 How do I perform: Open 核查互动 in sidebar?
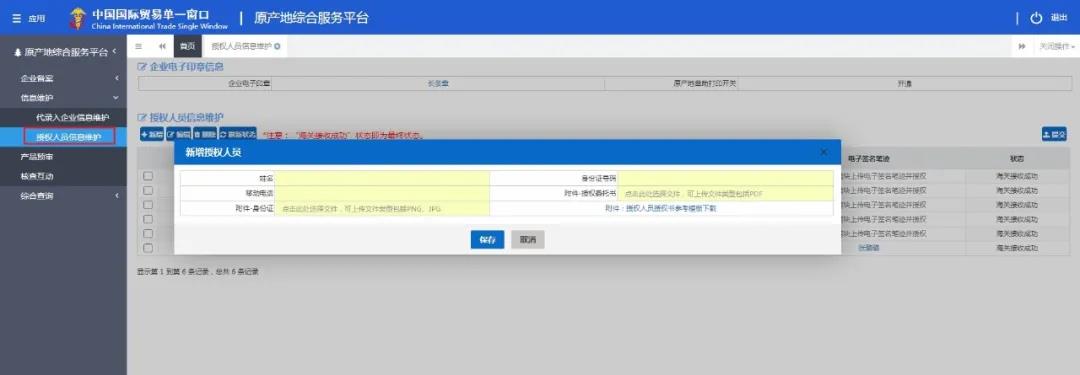coord(37,176)
